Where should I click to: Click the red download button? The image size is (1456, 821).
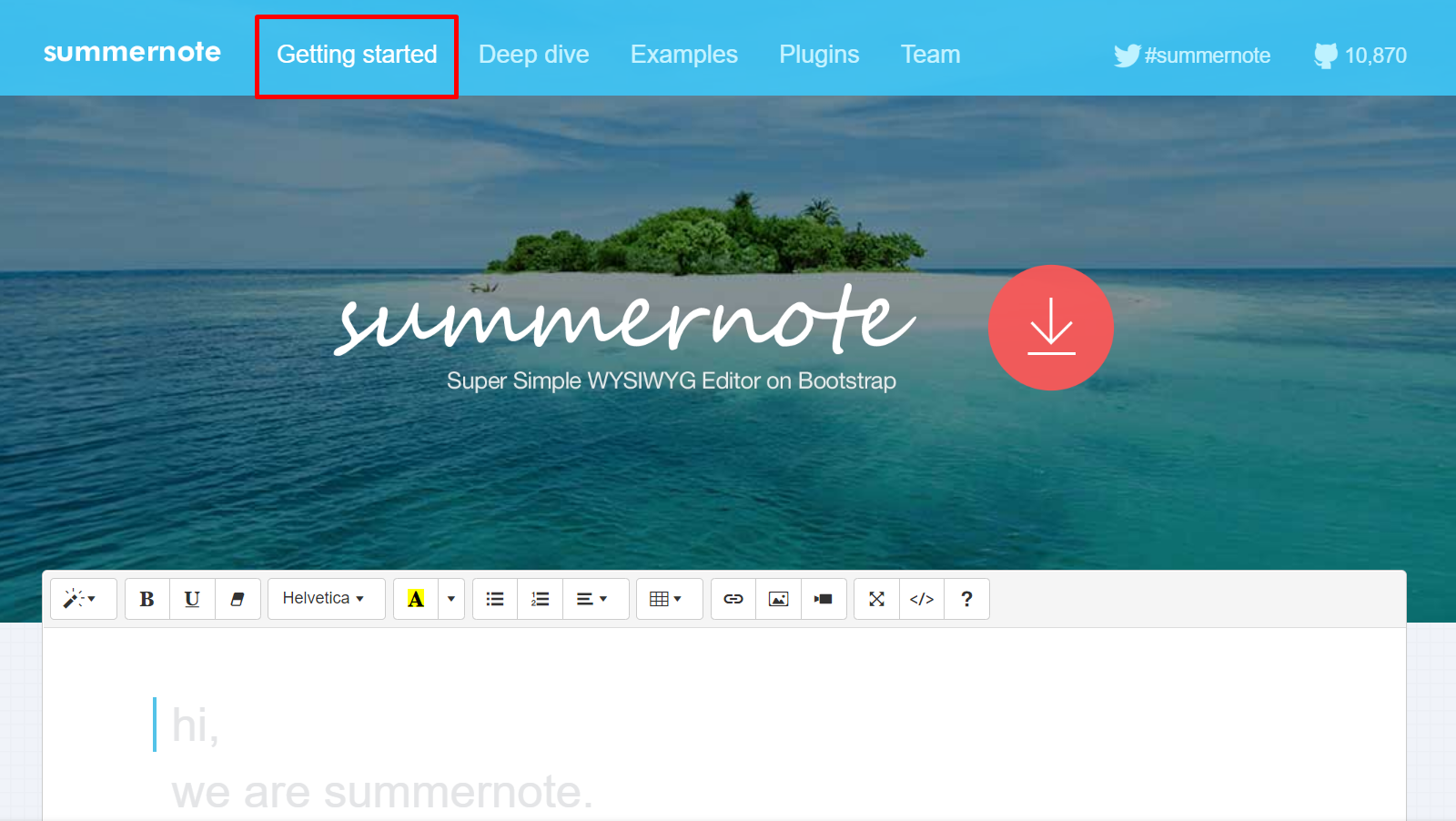[x=1051, y=328]
